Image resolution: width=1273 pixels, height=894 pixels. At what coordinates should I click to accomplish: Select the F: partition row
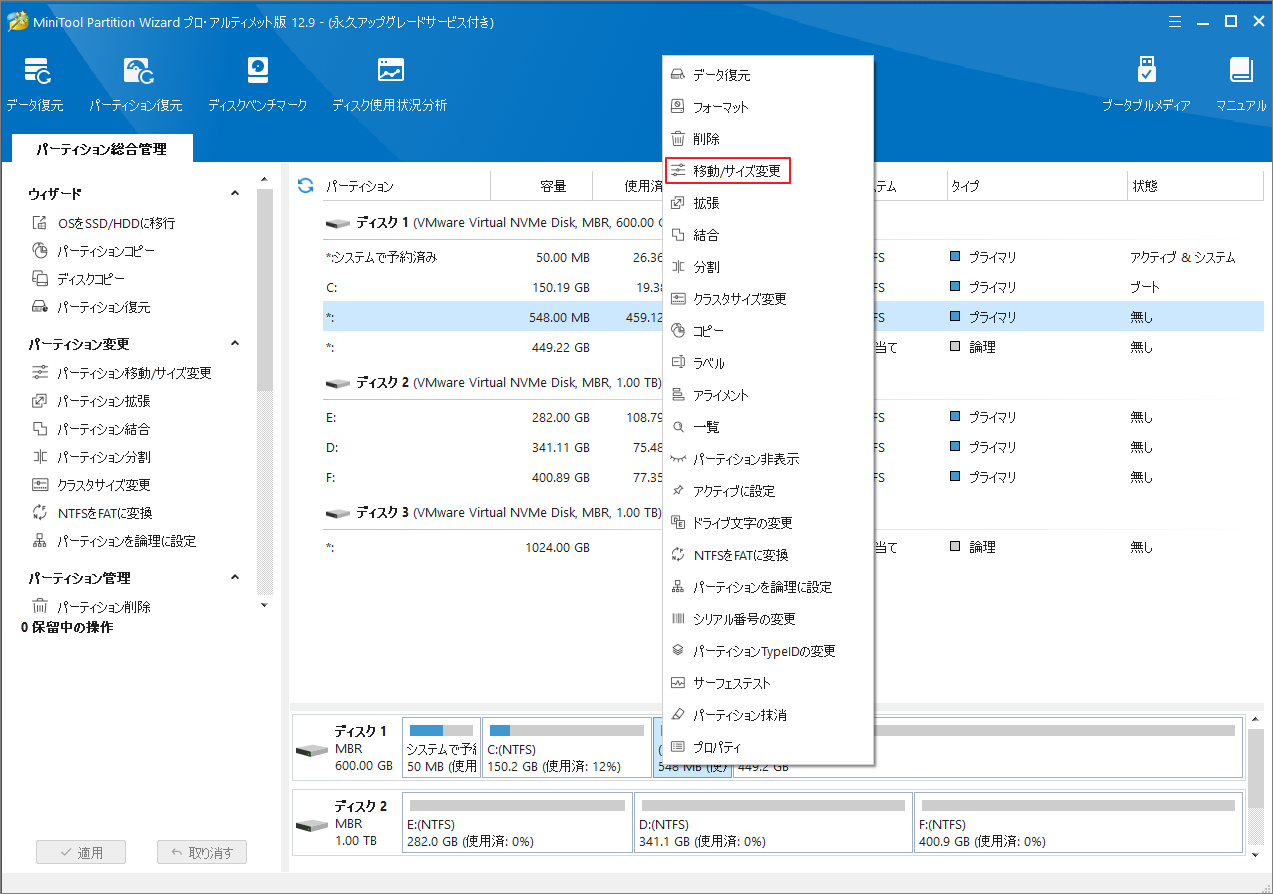point(793,477)
